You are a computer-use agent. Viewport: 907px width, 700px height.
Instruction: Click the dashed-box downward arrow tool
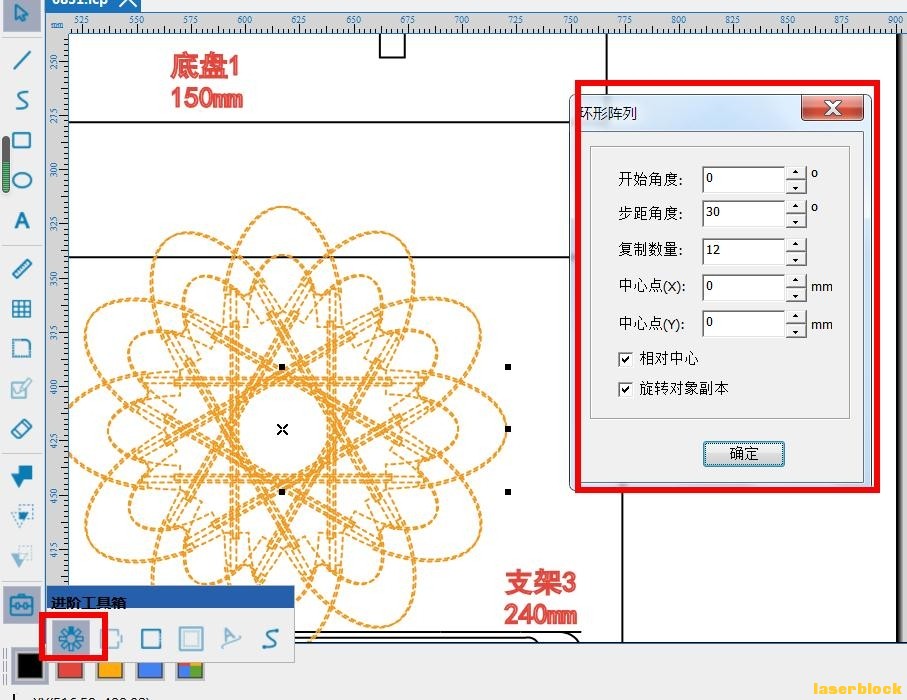coord(22,515)
